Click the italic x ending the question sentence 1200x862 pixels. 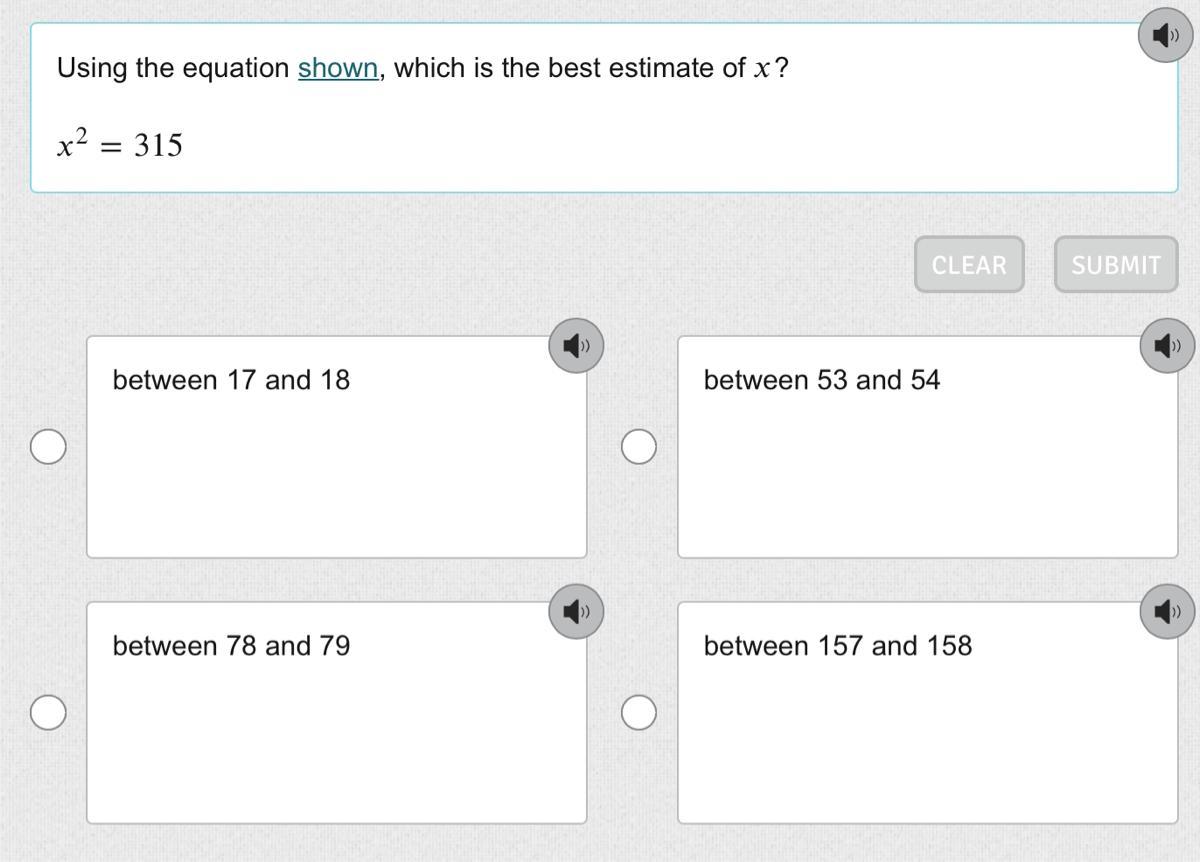762,69
